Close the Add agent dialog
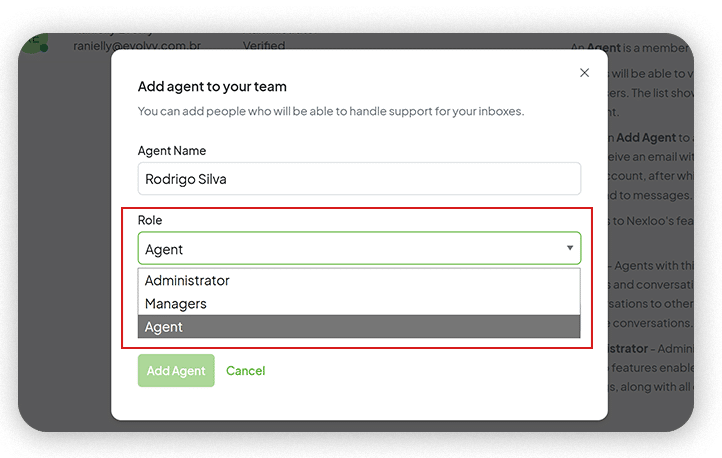This screenshot has width=722, height=458. click(585, 73)
